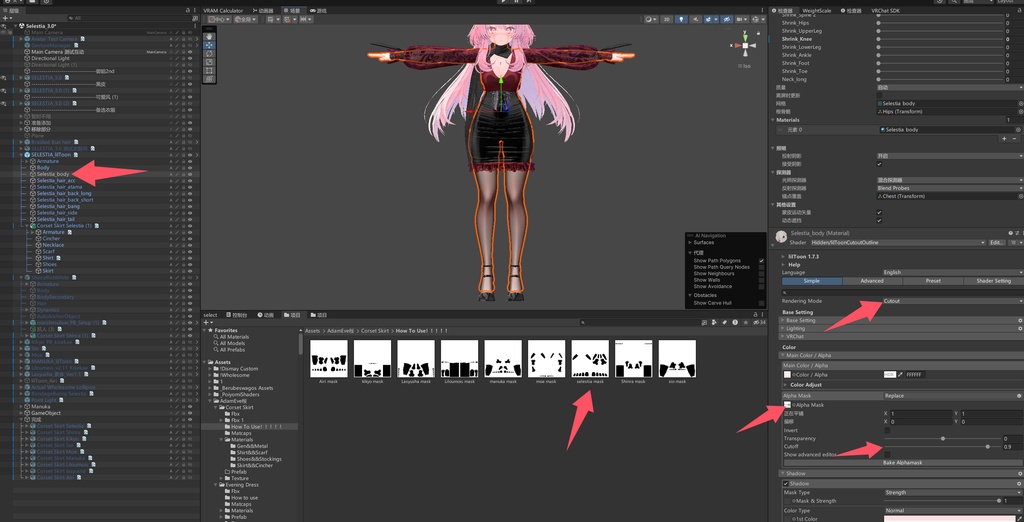The height and width of the screenshot is (522, 1024).
Task: Toggle scene audio icon
Action: click(x=696, y=20)
